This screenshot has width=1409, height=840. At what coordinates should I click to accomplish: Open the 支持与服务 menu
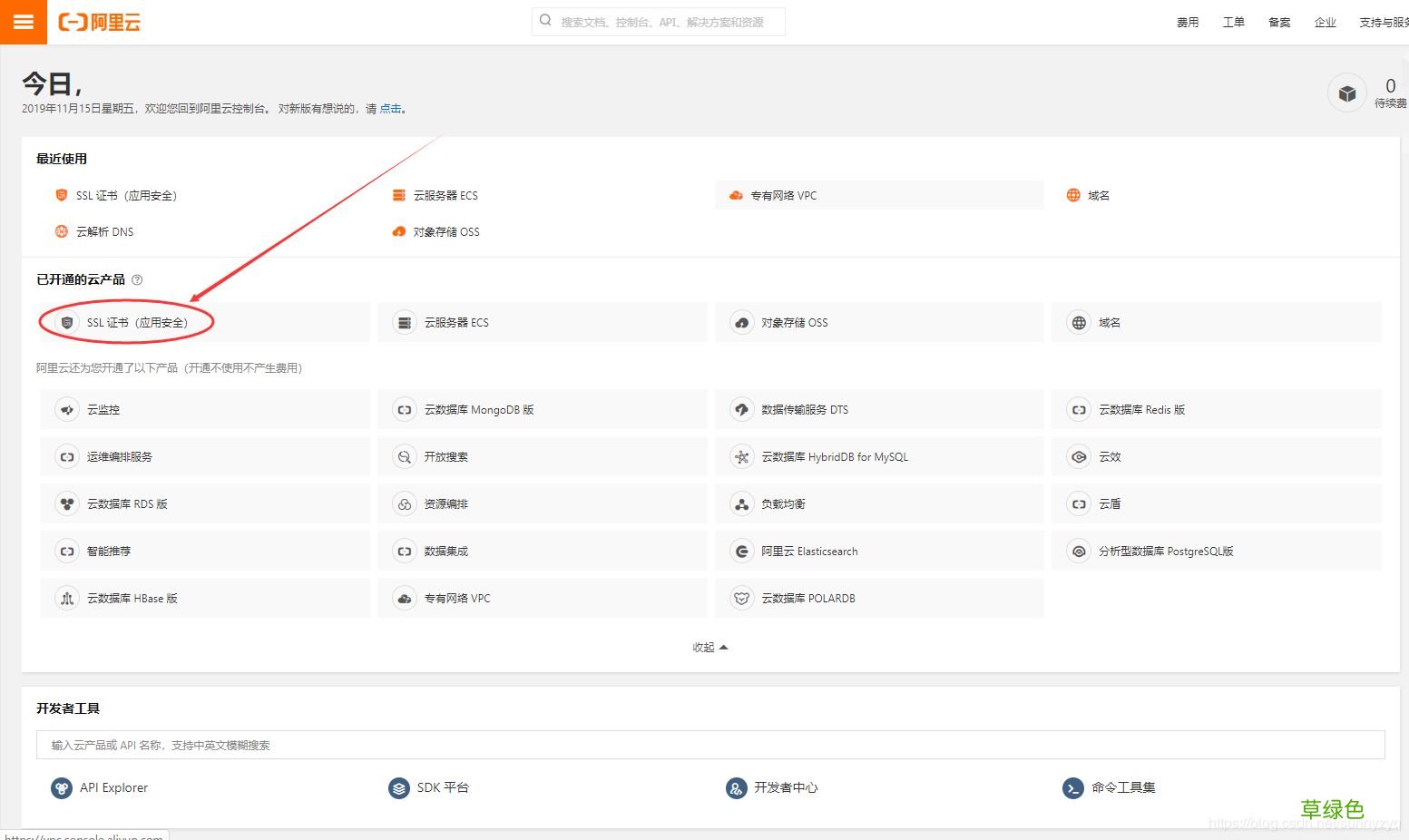click(x=1384, y=22)
